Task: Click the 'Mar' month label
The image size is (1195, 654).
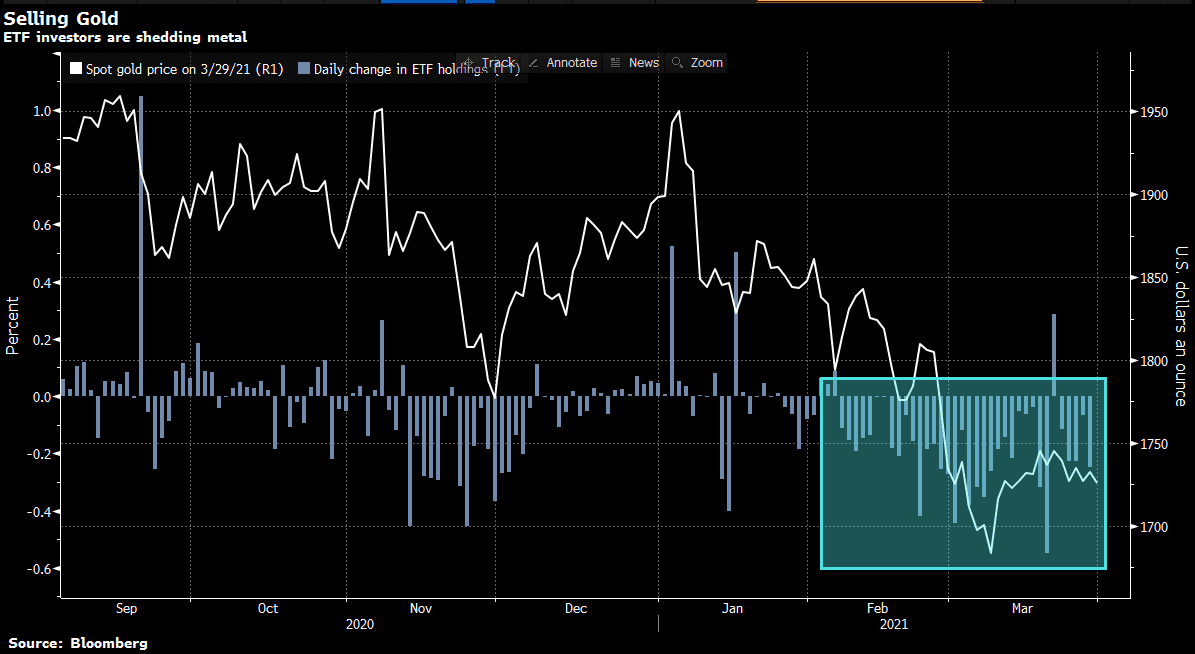Action: [x=1022, y=608]
